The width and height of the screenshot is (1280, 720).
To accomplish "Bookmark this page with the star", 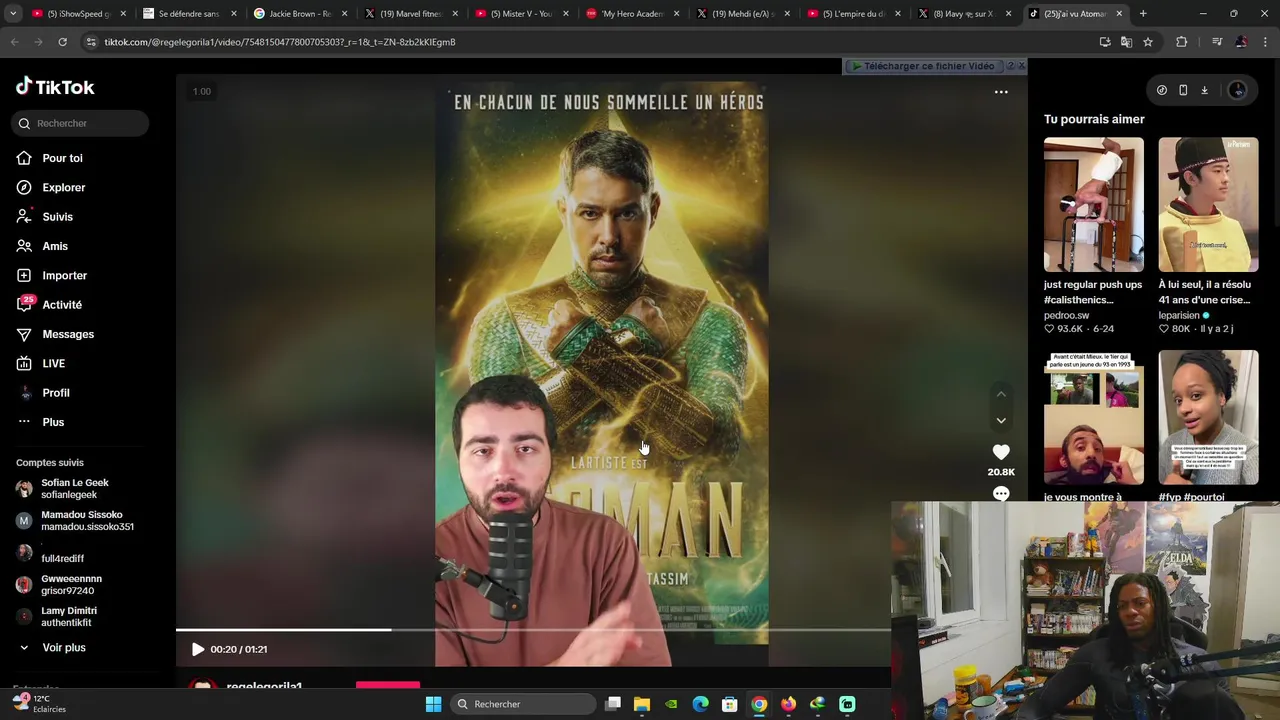I will coord(1148,42).
